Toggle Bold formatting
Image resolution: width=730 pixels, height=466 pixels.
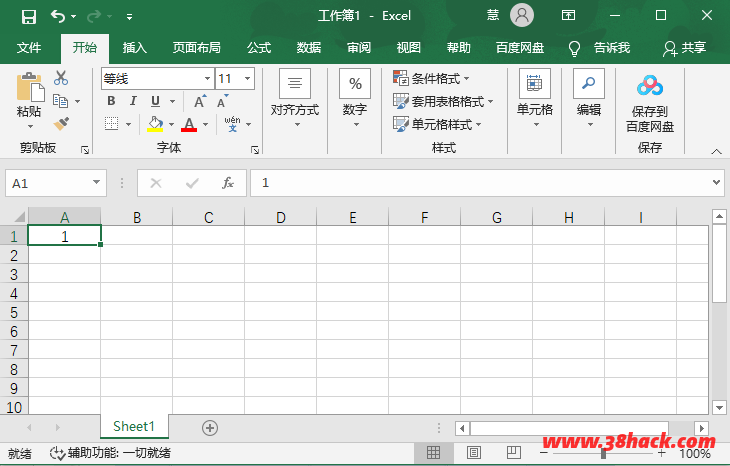point(111,101)
